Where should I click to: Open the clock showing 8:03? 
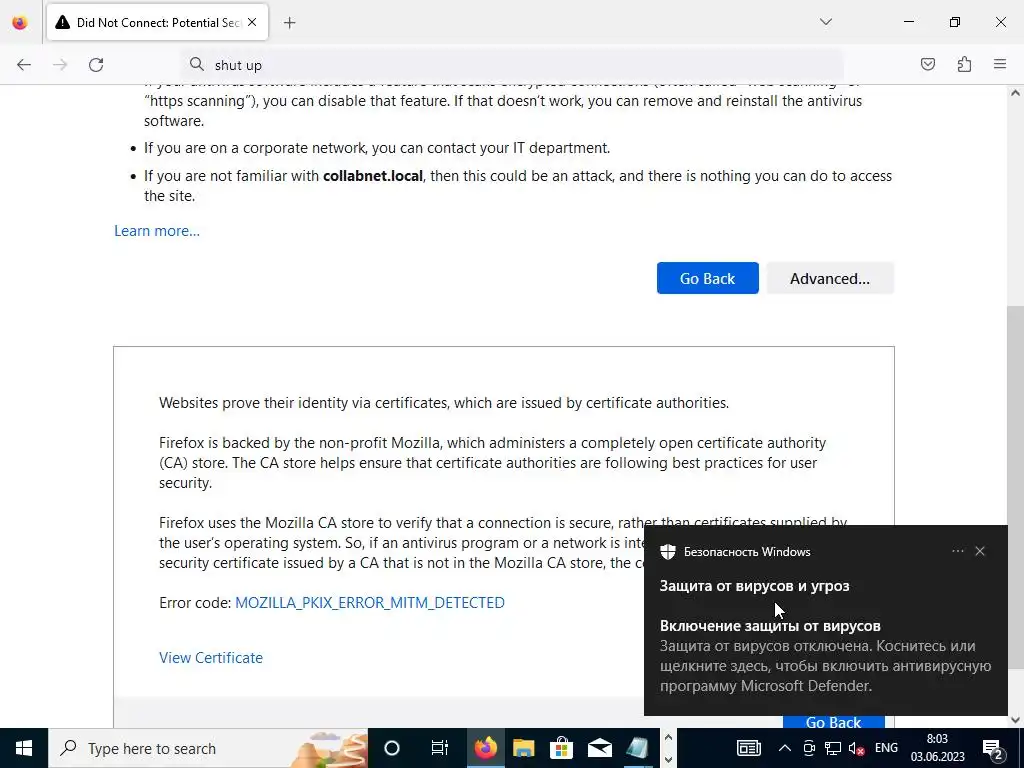point(937,748)
